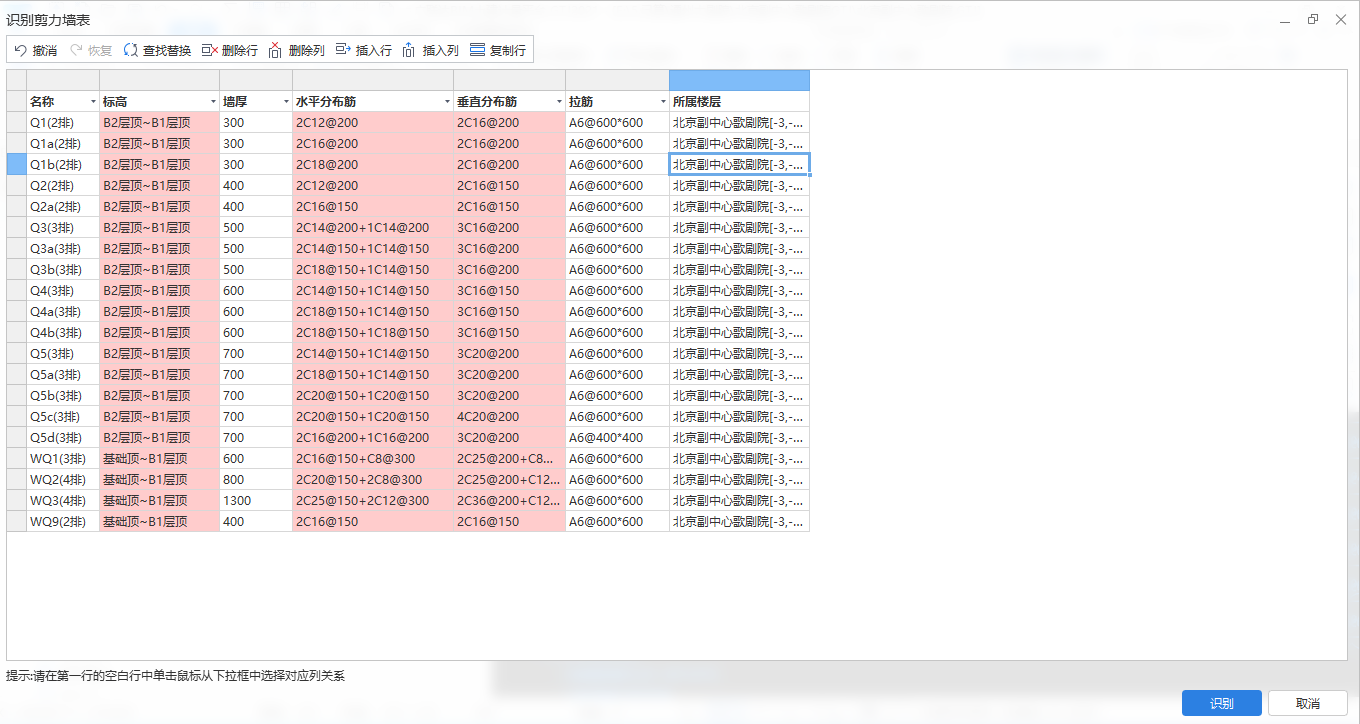Click the 删除列 delete column icon
This screenshot has height=724, width=1360.
pos(276,50)
